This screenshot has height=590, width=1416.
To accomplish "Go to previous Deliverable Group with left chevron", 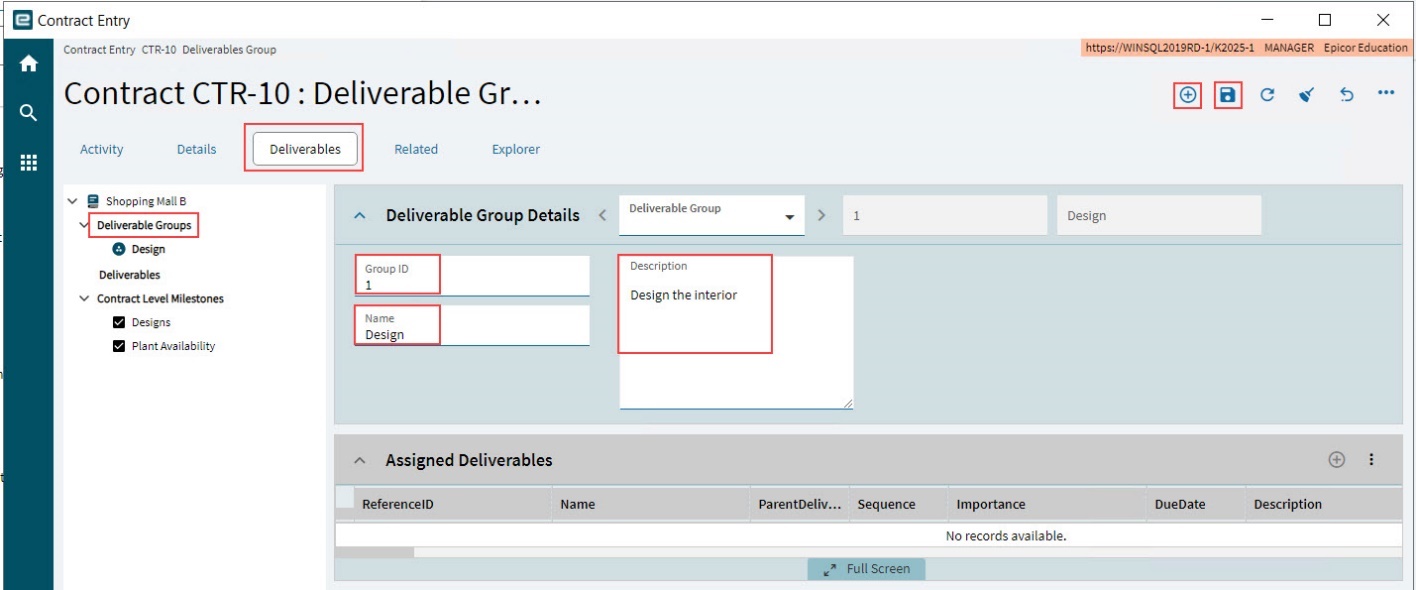I will [x=602, y=215].
